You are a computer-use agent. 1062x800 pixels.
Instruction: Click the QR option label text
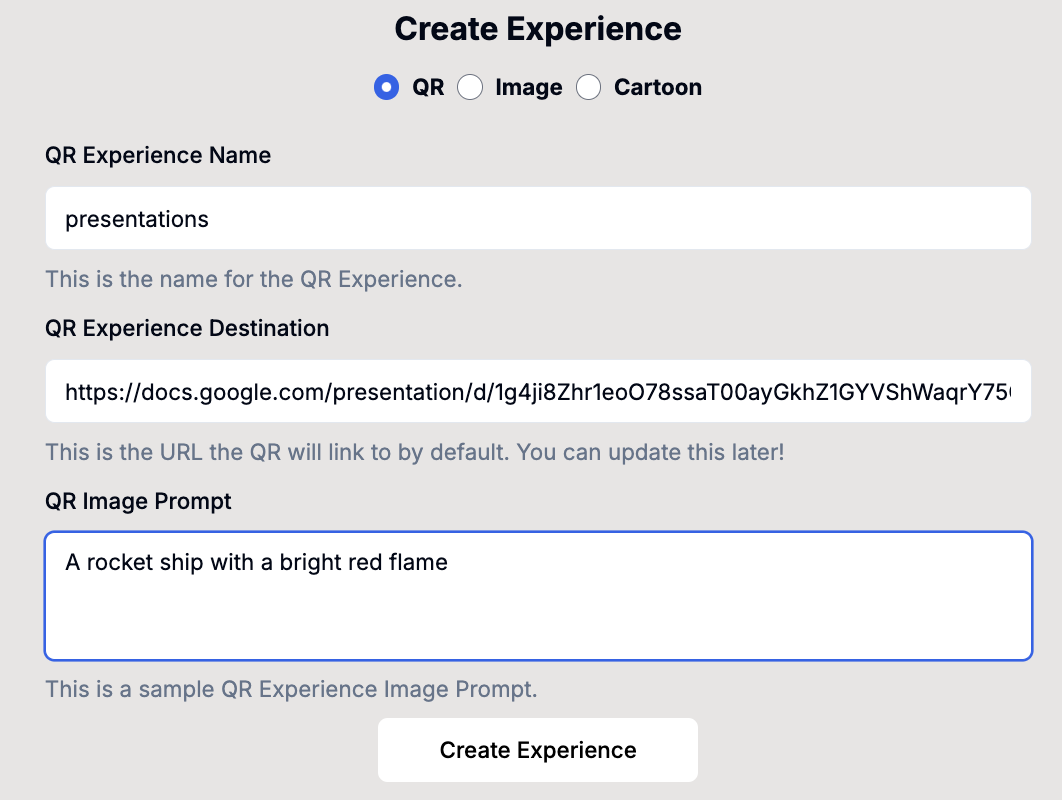(x=430, y=87)
